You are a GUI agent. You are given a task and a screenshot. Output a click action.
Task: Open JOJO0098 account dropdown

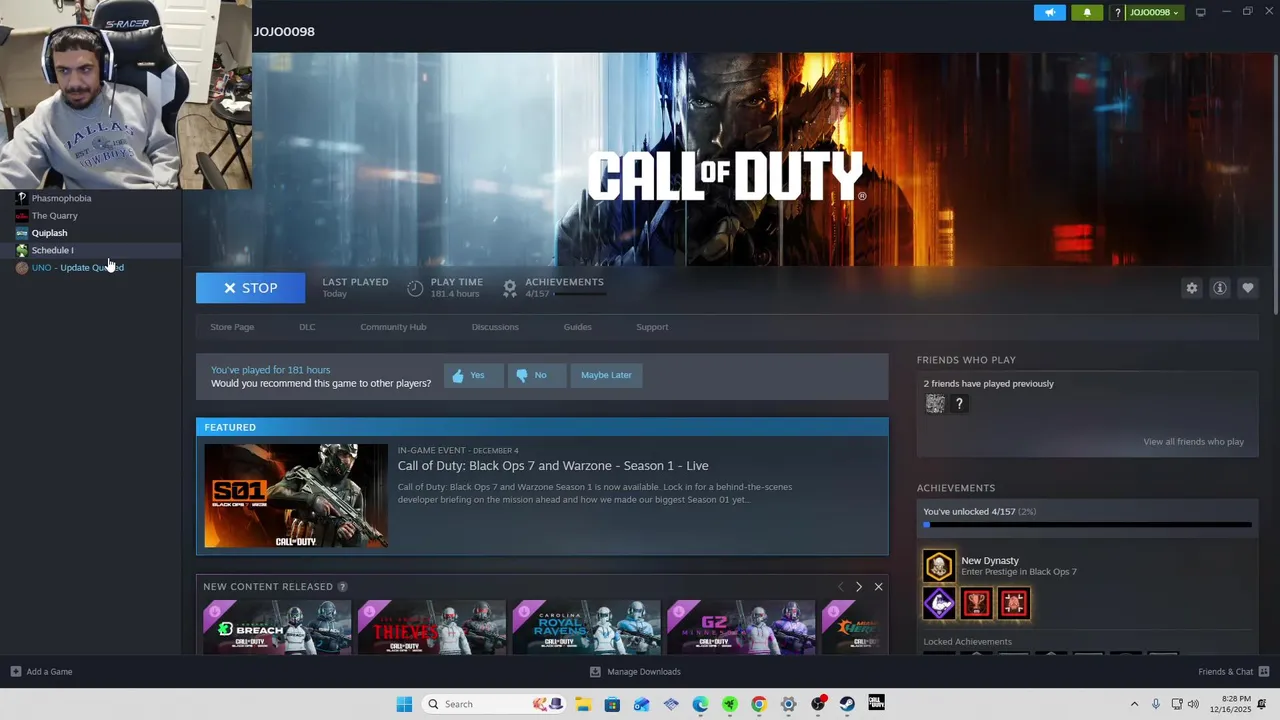pos(1154,12)
